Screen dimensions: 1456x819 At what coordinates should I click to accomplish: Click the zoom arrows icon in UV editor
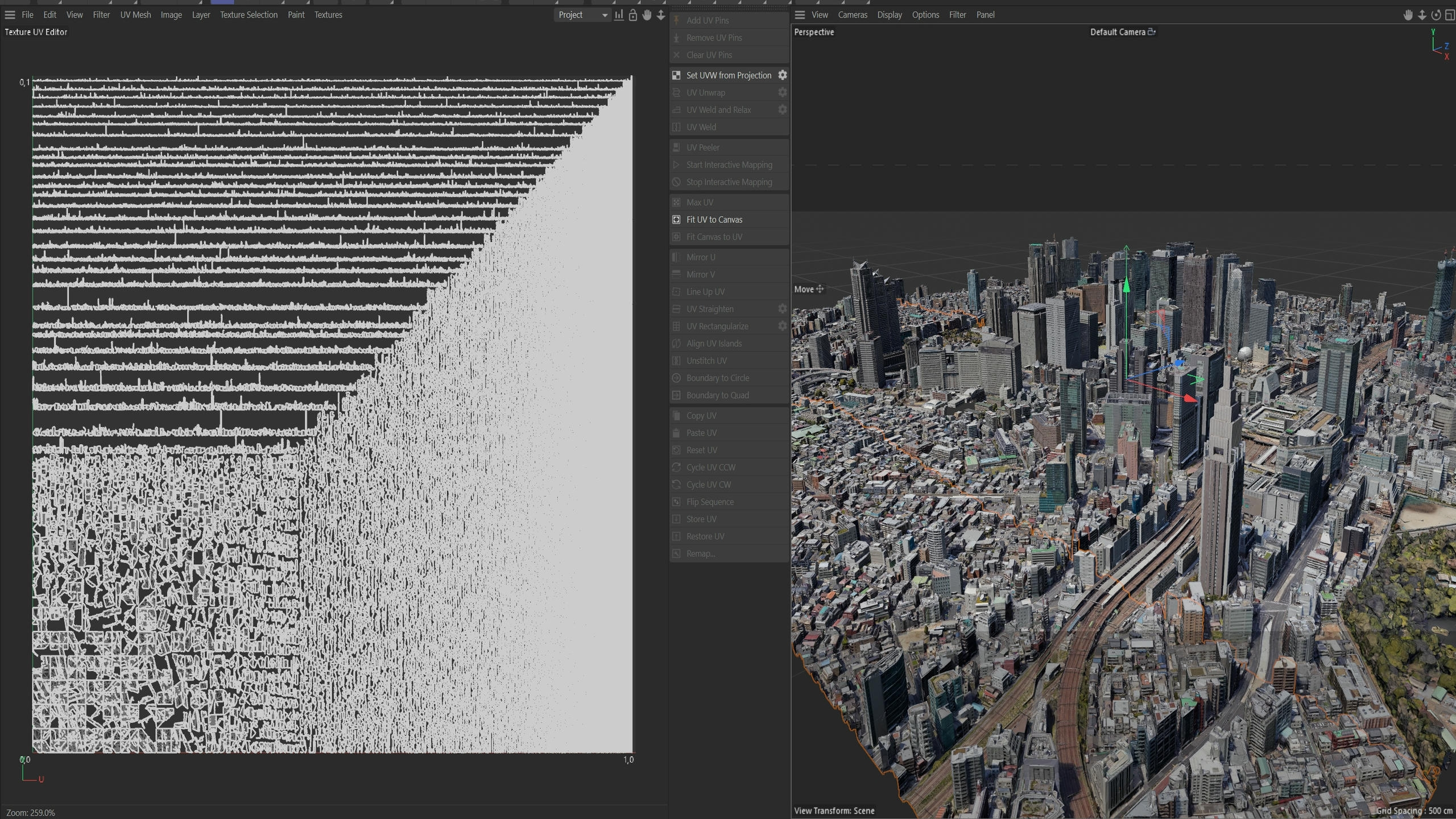tap(661, 15)
